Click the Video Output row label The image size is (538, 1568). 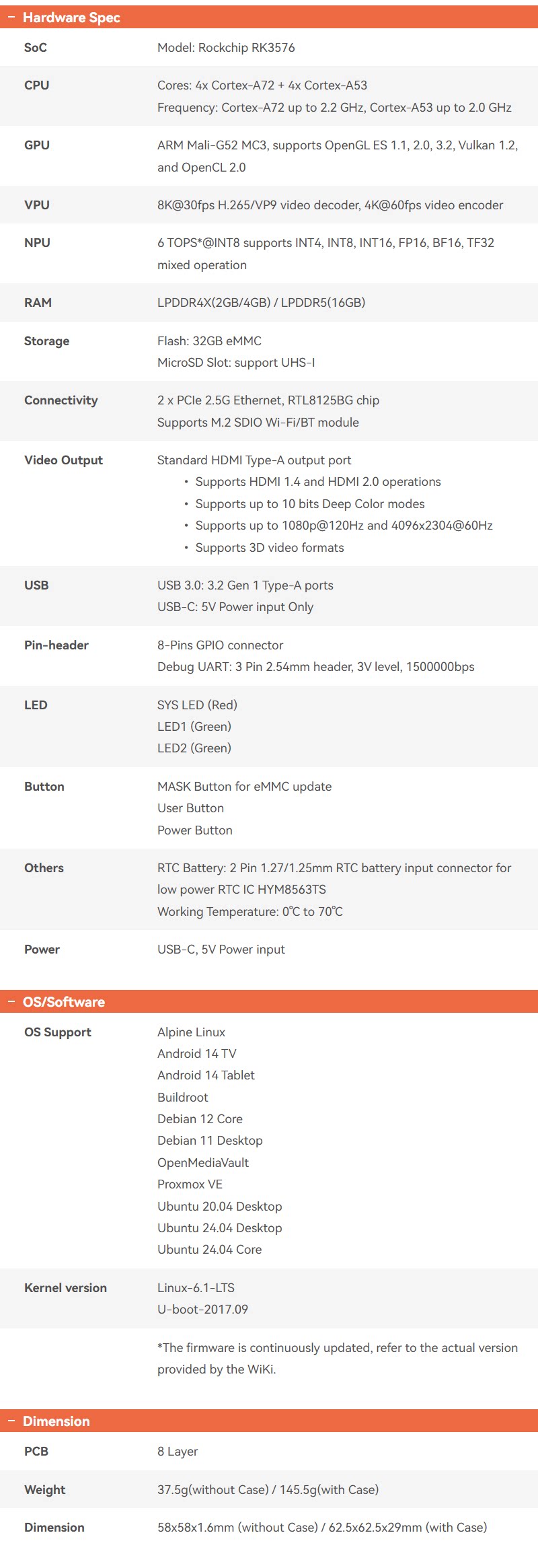[x=63, y=460]
